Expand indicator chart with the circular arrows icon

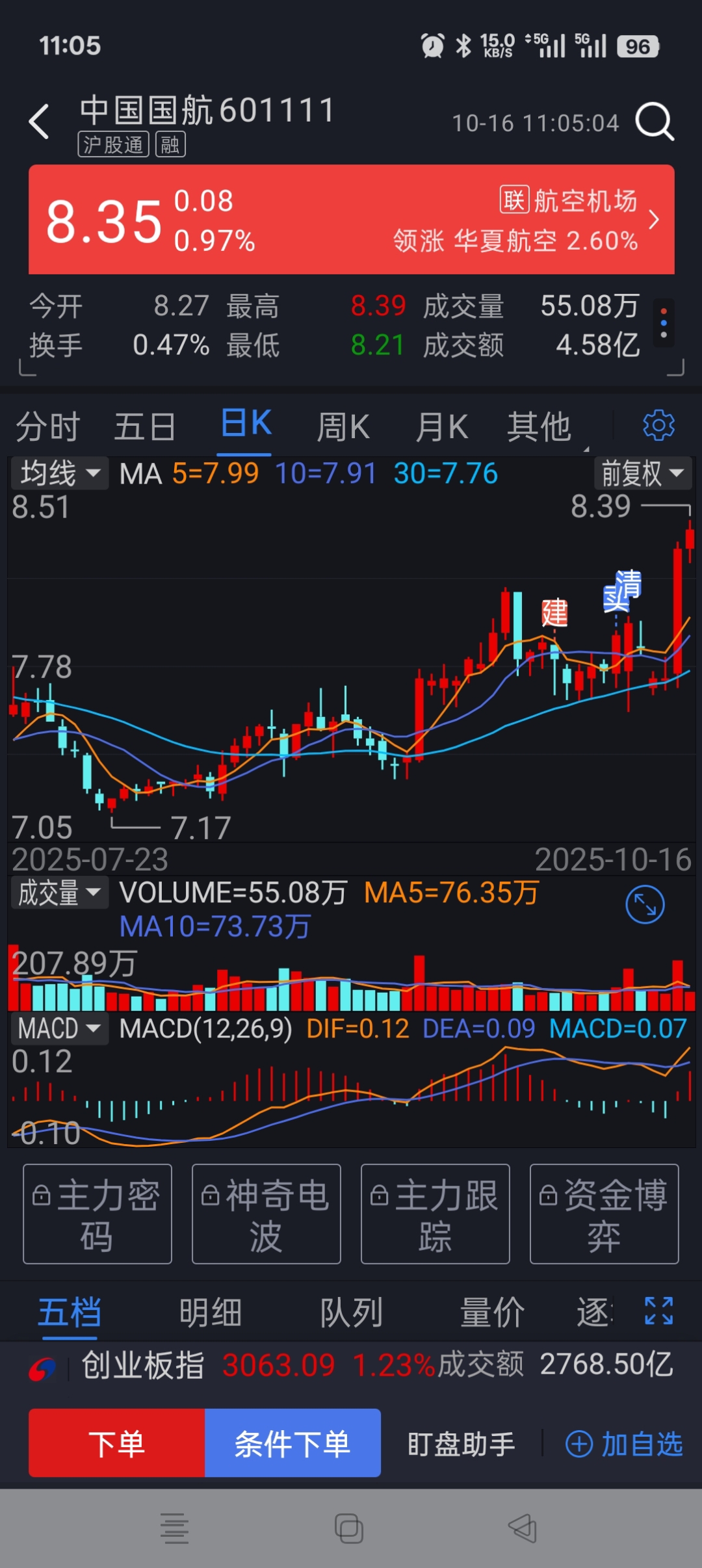(645, 905)
